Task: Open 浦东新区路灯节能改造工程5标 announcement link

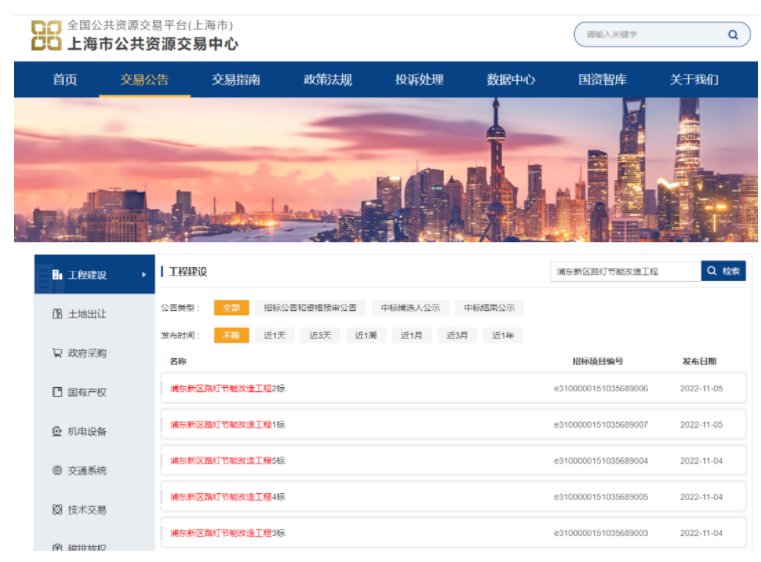Action: click(228, 461)
